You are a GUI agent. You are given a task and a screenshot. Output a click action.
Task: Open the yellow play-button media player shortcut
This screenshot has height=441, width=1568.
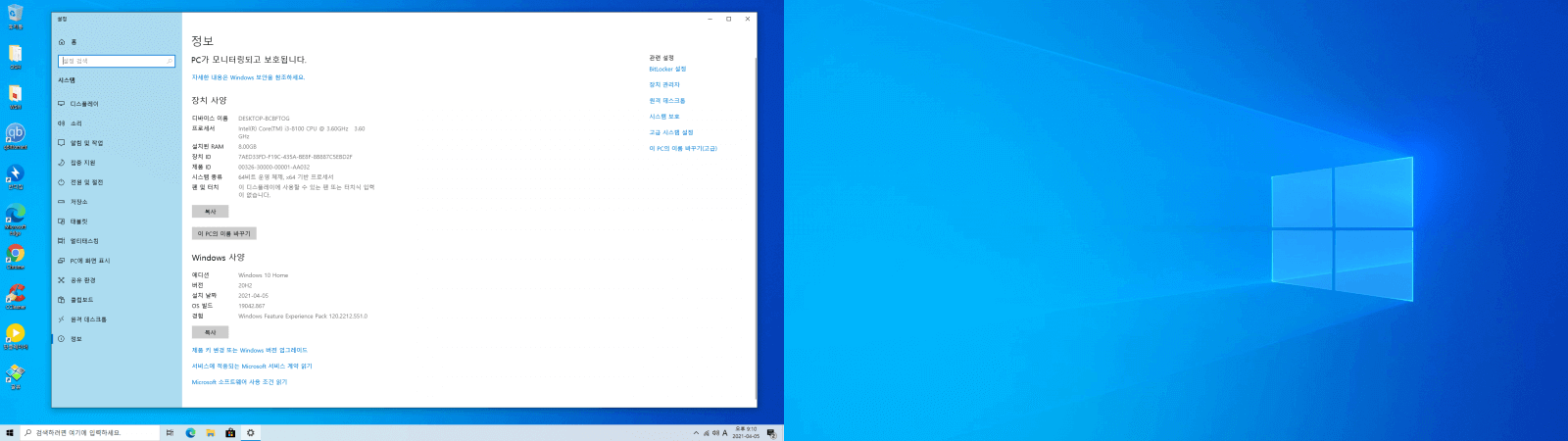tap(16, 337)
